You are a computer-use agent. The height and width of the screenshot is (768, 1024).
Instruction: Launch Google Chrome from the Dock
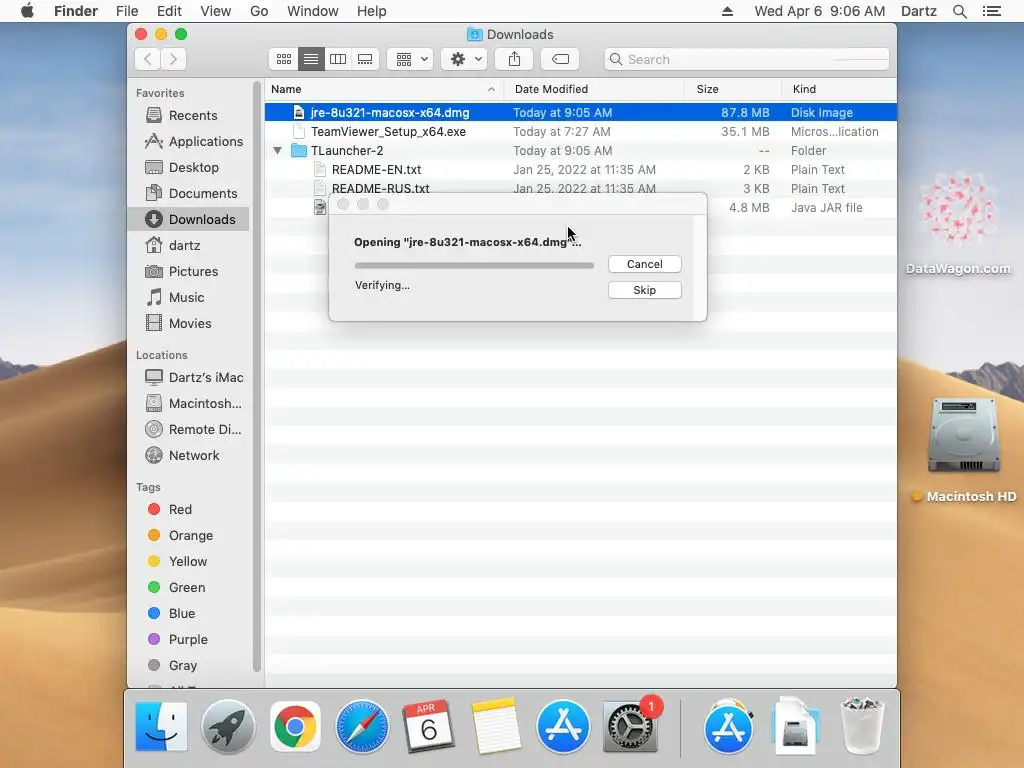tap(295, 726)
